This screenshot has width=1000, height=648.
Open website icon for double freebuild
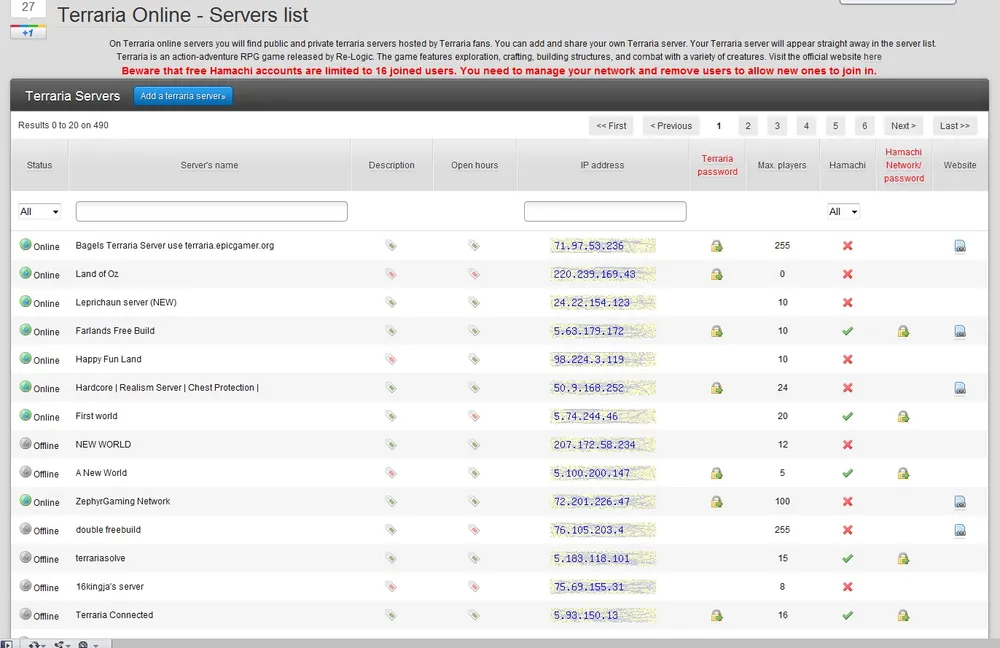tap(960, 530)
